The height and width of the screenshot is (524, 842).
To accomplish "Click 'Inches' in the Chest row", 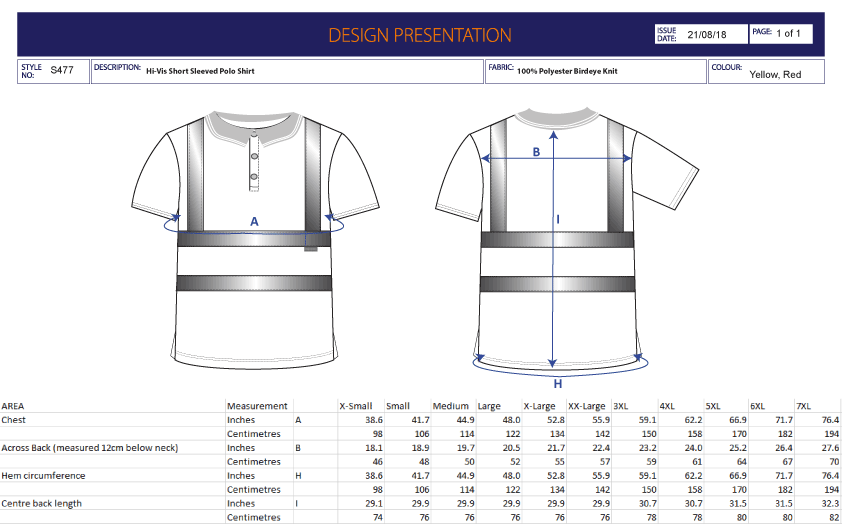I will [x=241, y=420].
